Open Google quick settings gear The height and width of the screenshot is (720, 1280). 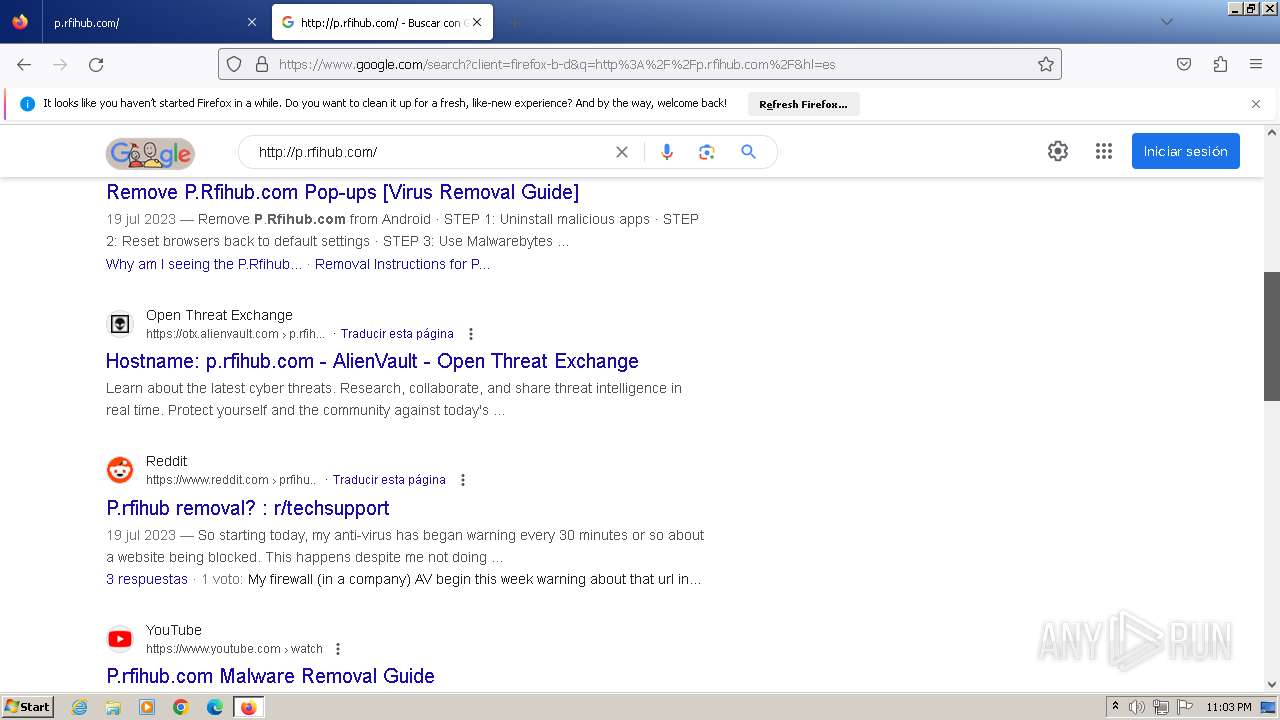click(1058, 151)
